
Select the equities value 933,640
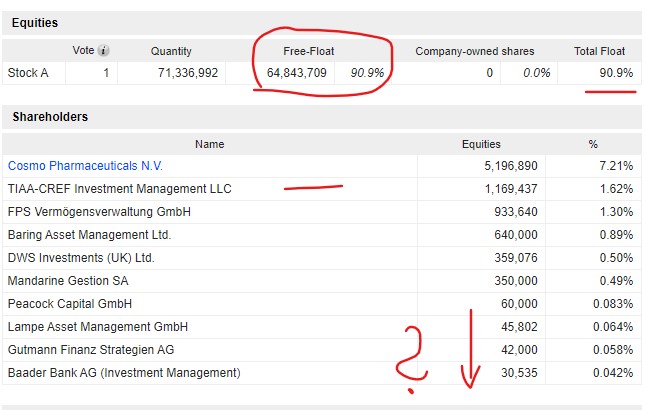coord(516,212)
